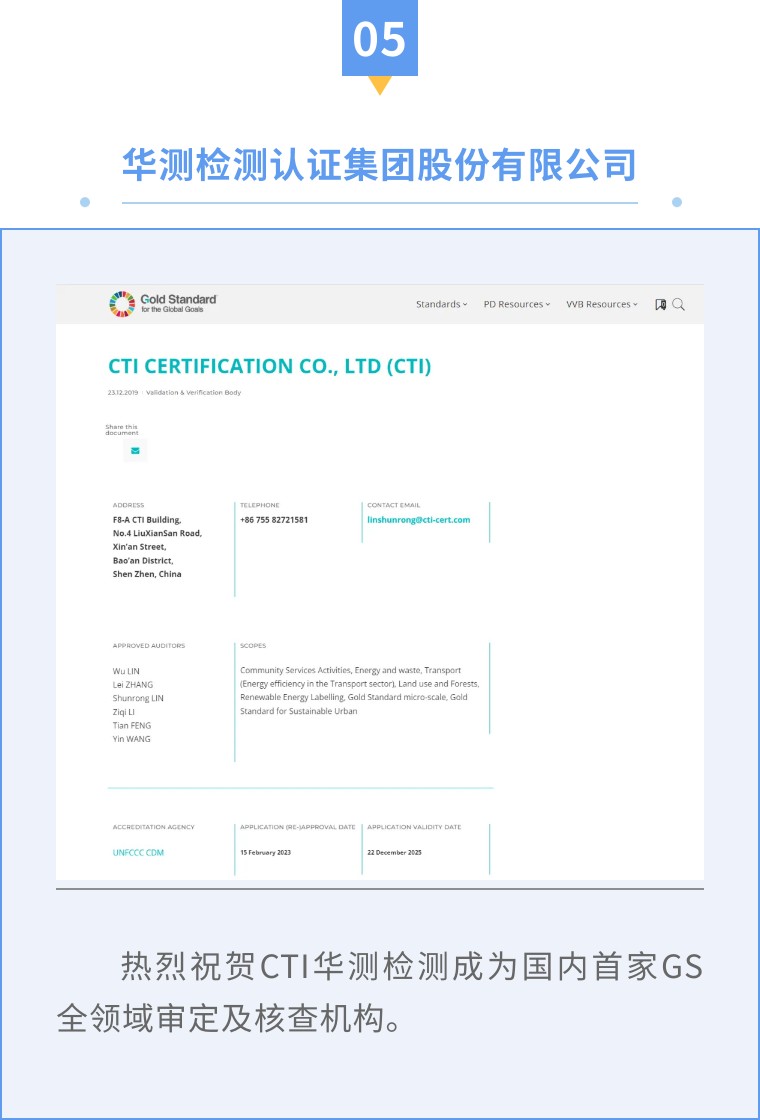Screen dimensions: 760x1120
Task: Click the 'Share this document' text
Action: point(121,429)
